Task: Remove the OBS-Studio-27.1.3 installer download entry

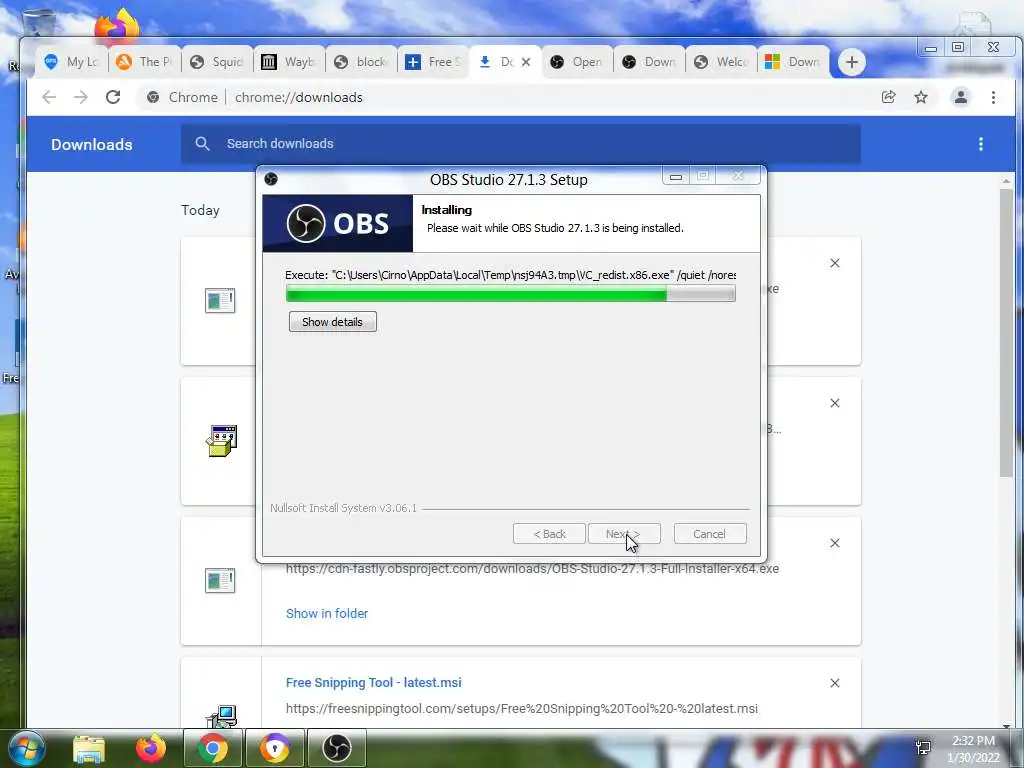Action: [835, 543]
